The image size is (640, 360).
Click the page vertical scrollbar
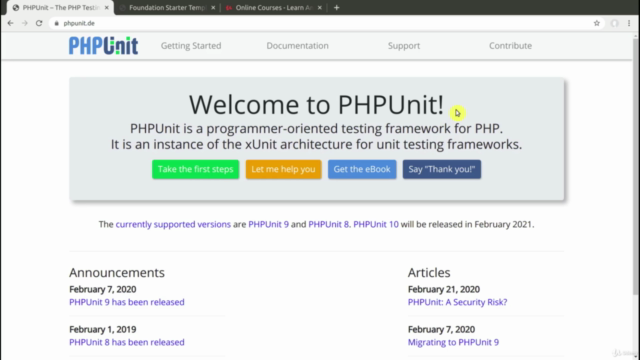(x=636, y=167)
